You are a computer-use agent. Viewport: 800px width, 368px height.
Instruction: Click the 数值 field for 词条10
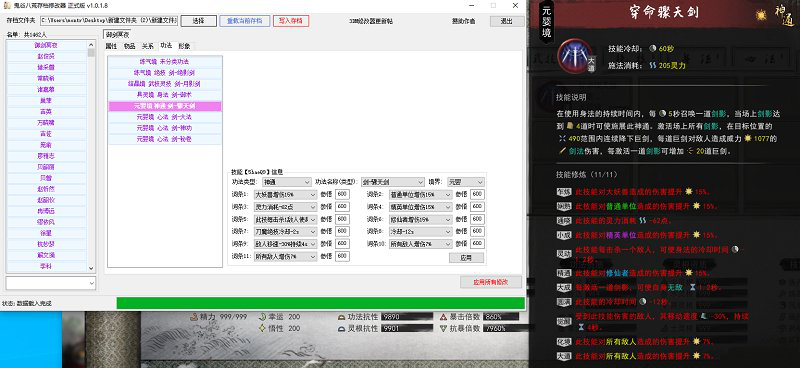coord(478,244)
